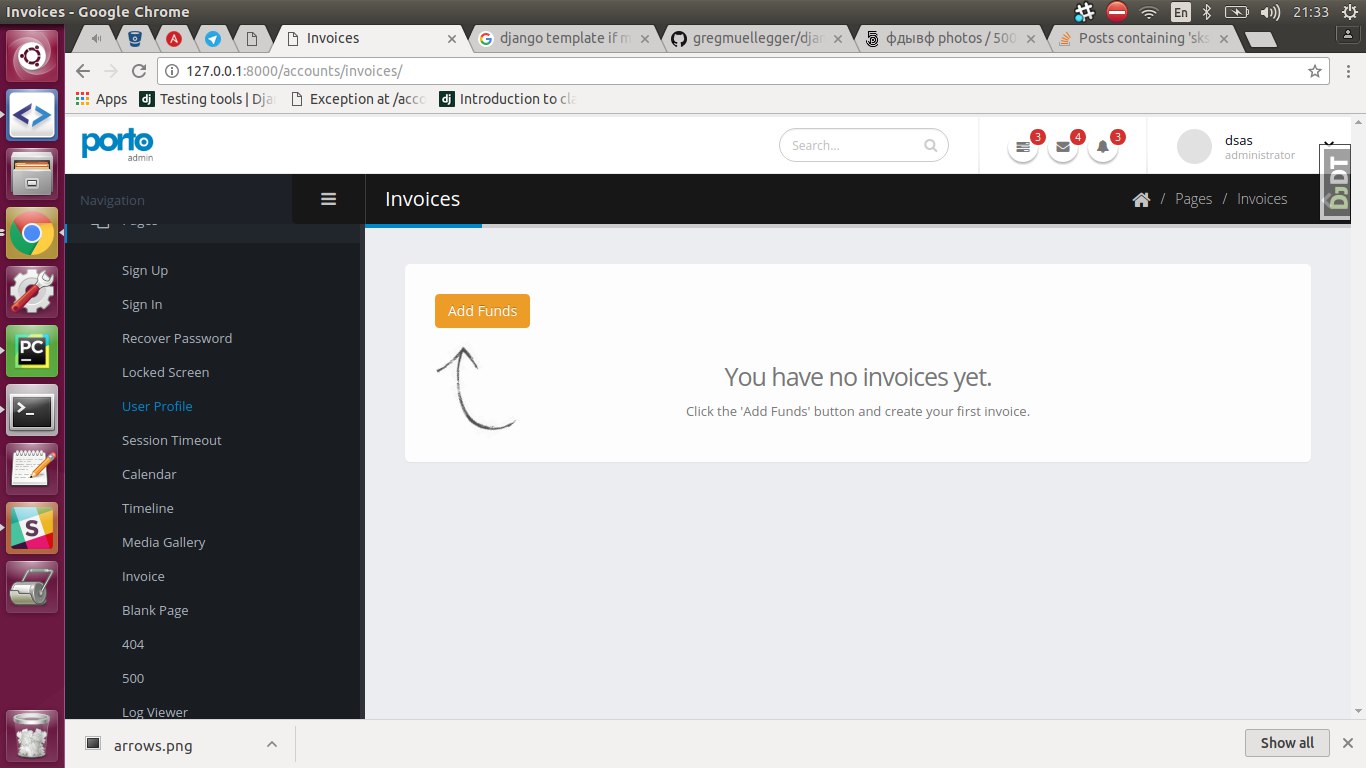Open Recover Password sidebar item
The image size is (1366, 768).
177,338
